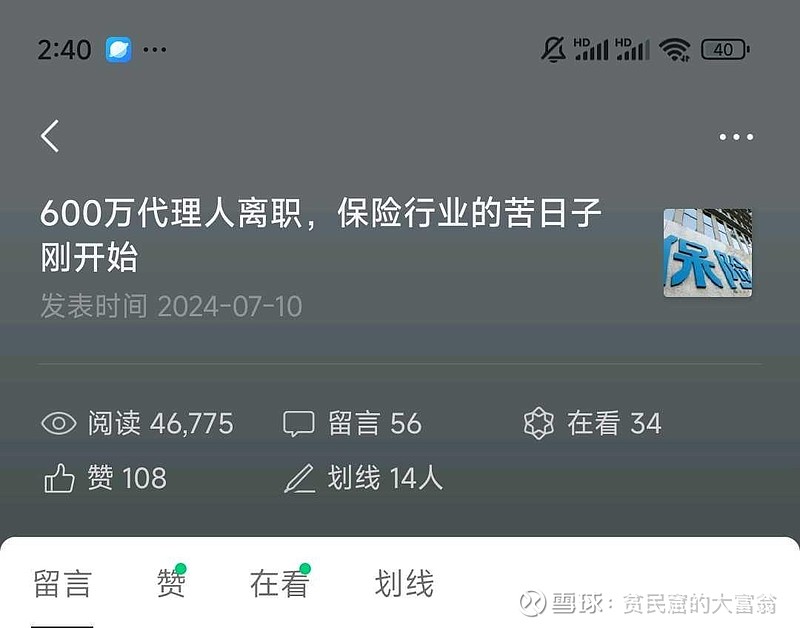Tap the 雪球 watermark author link
The height and width of the screenshot is (628, 800).
point(648,604)
